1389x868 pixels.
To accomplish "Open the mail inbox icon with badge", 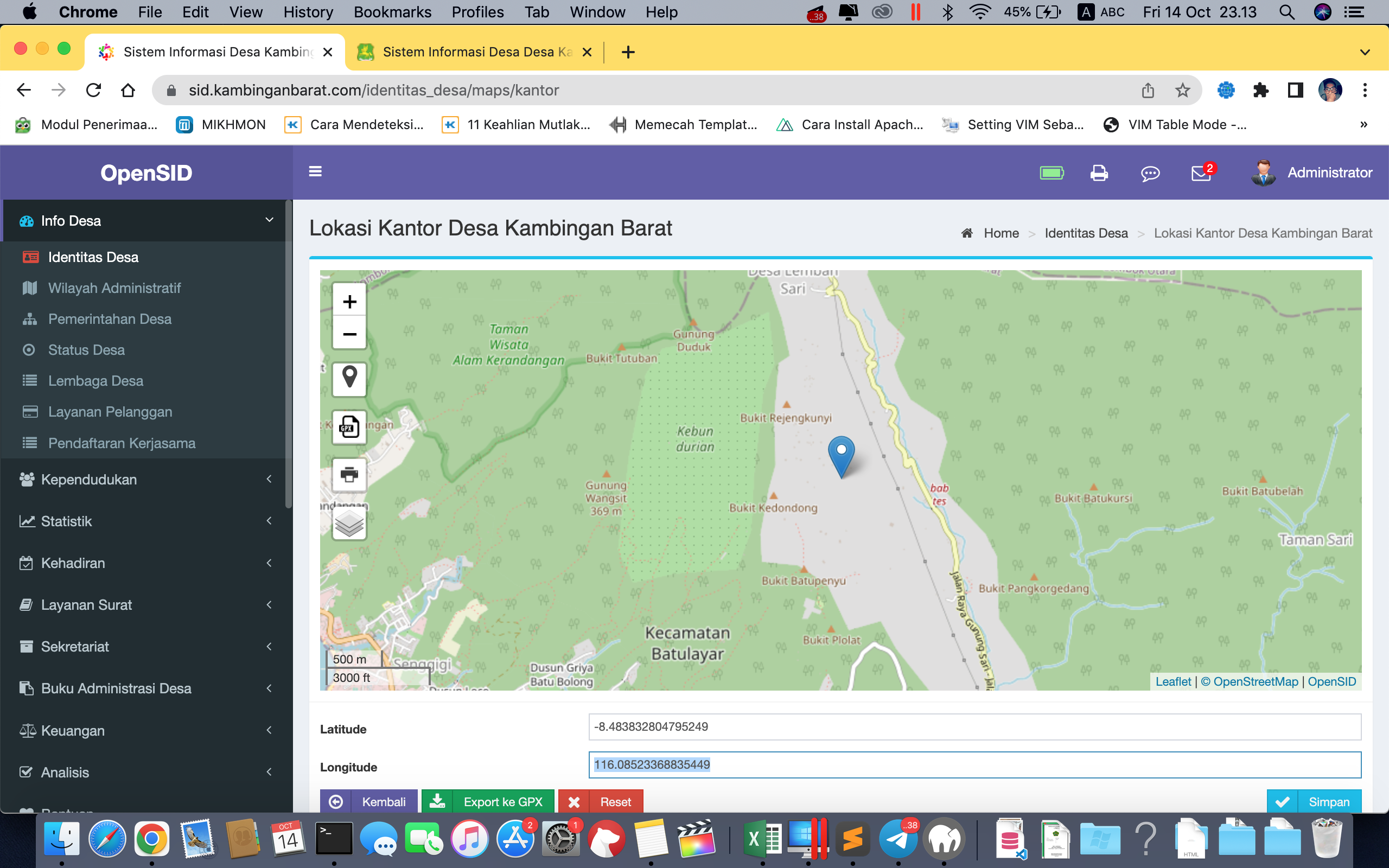I will point(1201,173).
